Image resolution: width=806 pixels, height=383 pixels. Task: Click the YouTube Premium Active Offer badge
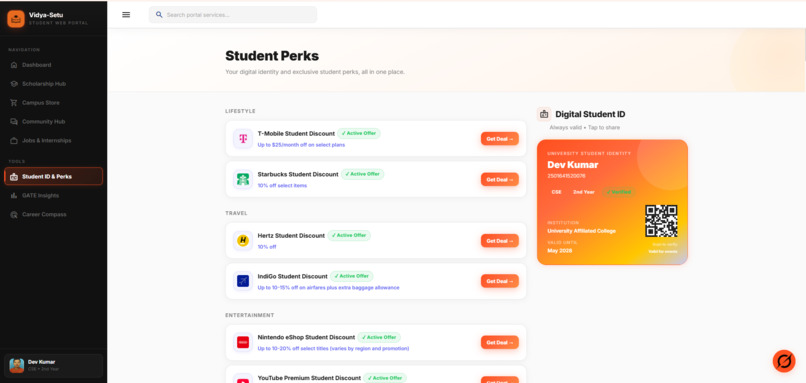tap(385, 378)
